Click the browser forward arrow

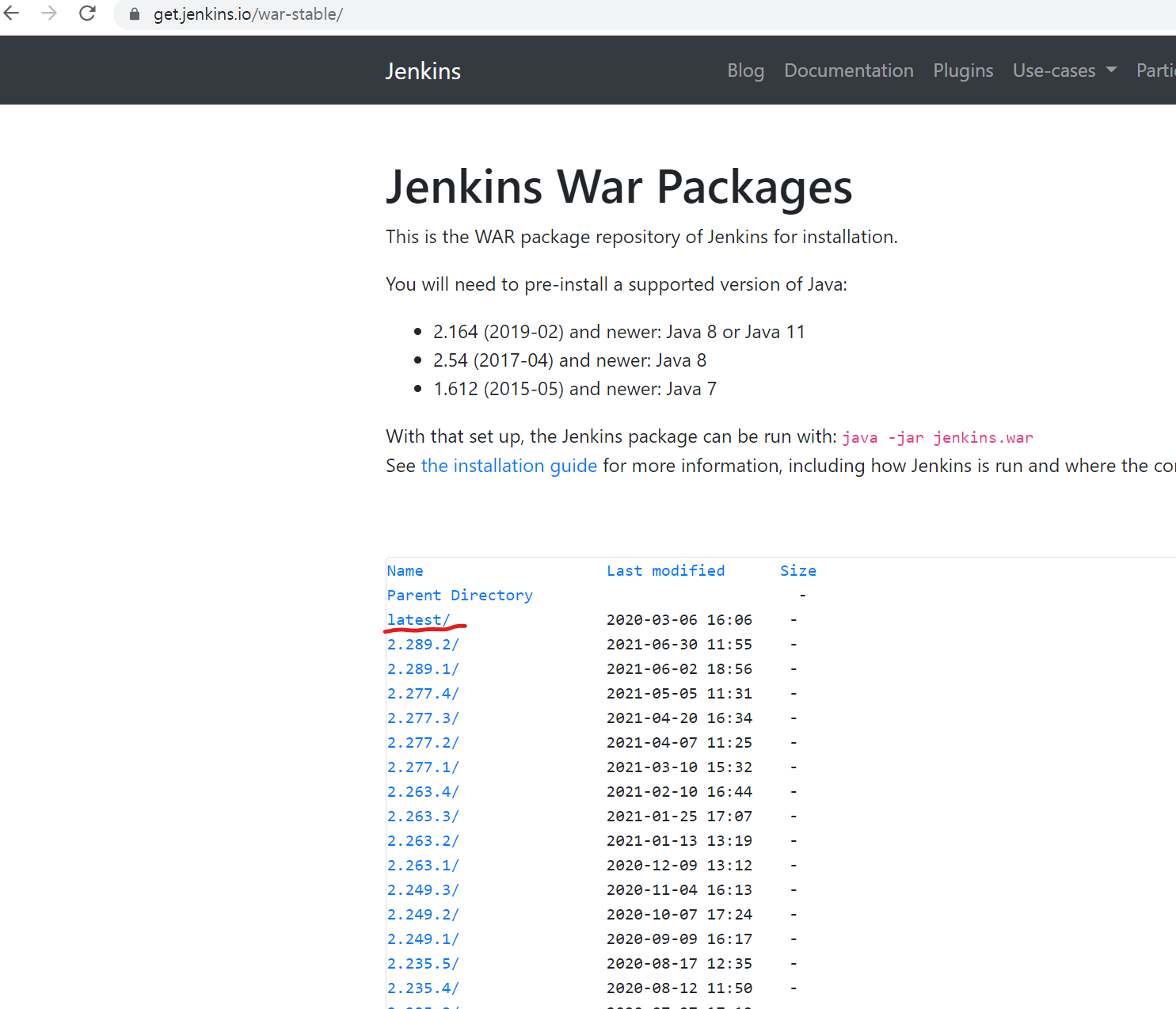49,13
